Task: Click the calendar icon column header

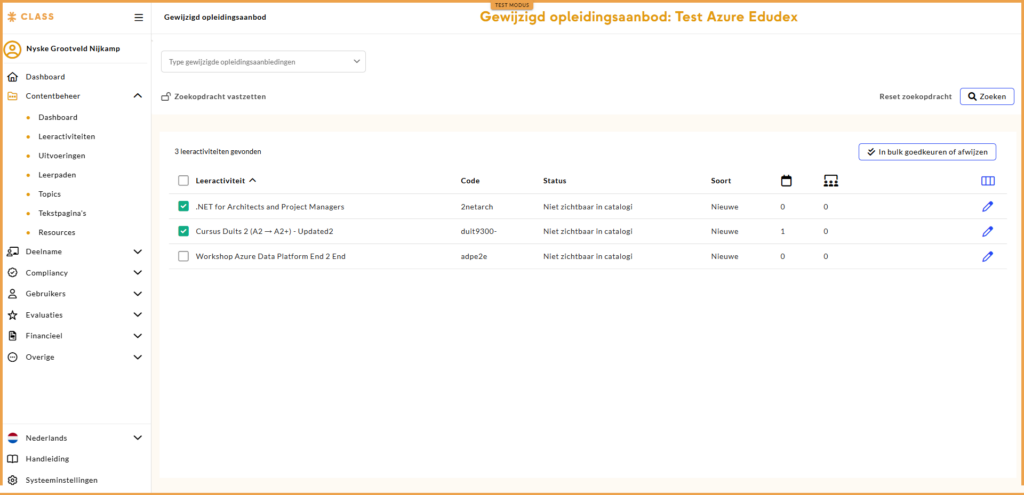Action: tap(786, 181)
